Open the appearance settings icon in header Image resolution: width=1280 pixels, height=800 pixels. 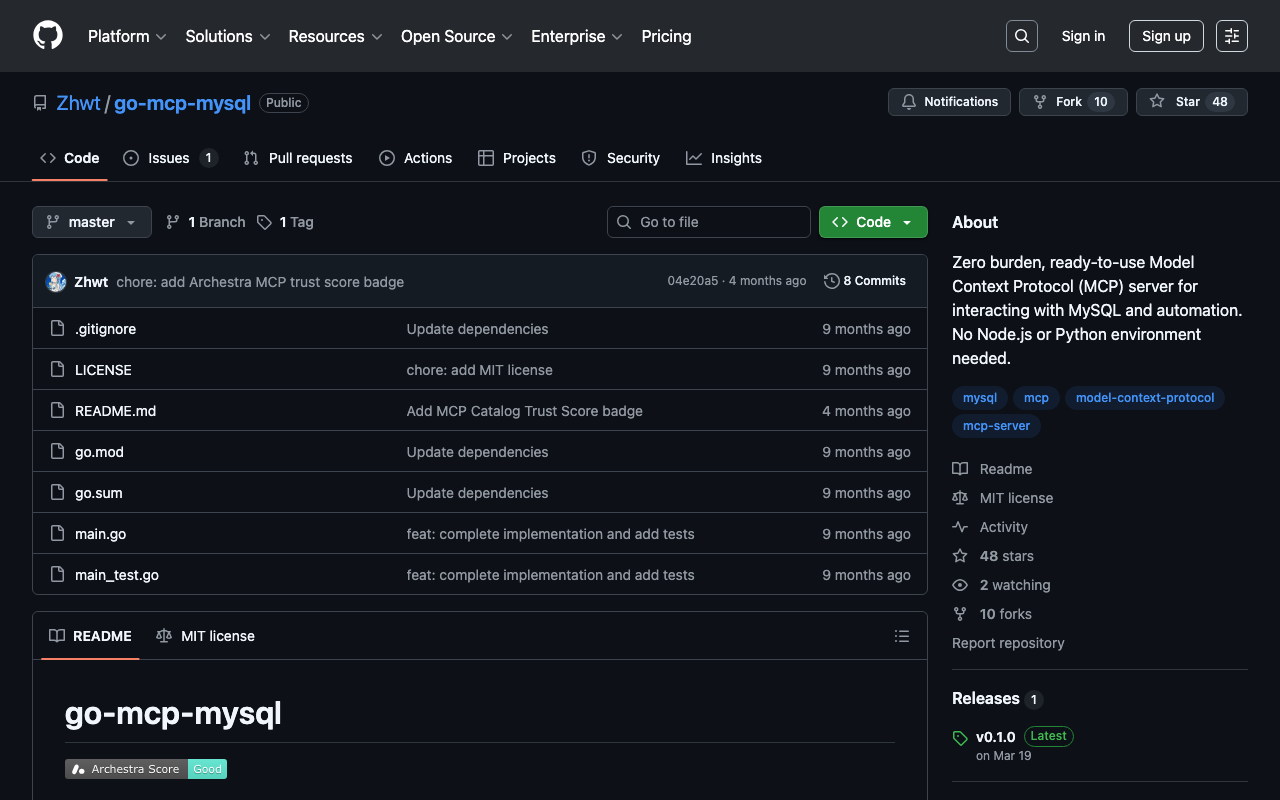click(1231, 36)
